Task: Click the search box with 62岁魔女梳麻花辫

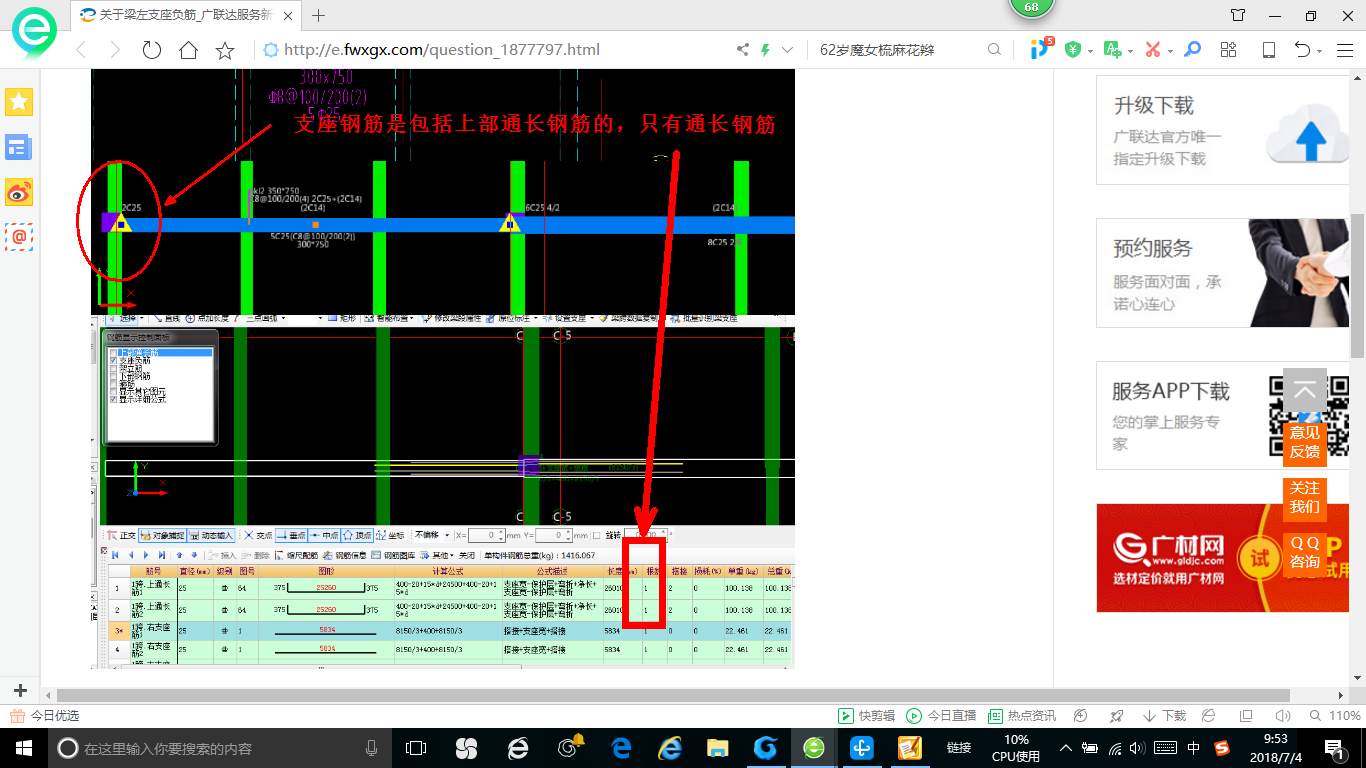Action: point(898,50)
